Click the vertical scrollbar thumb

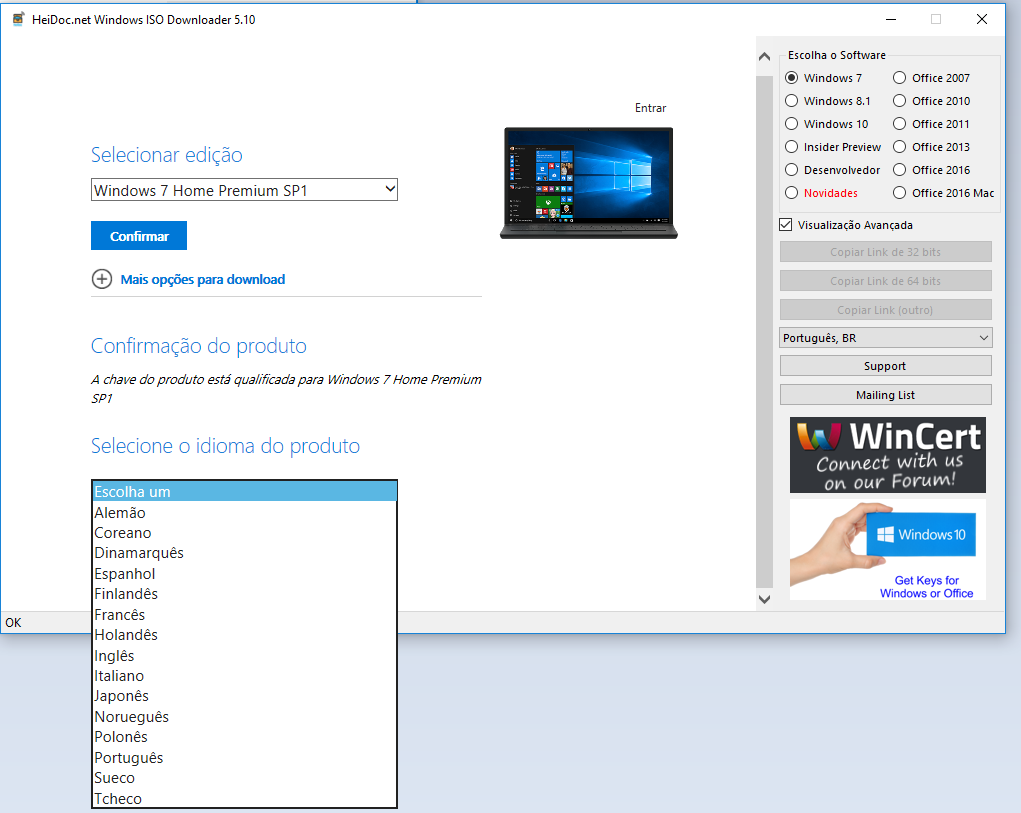pos(764,332)
